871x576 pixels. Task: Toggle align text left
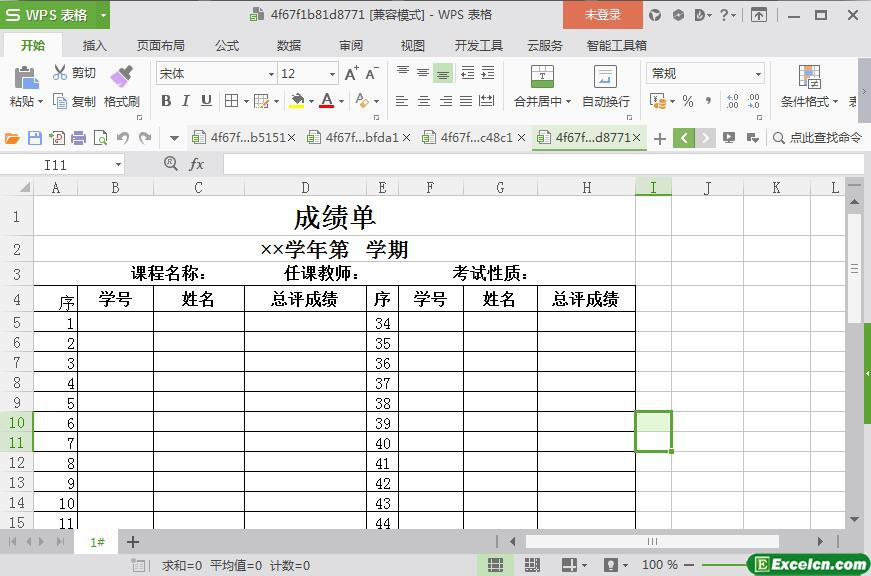coord(402,101)
